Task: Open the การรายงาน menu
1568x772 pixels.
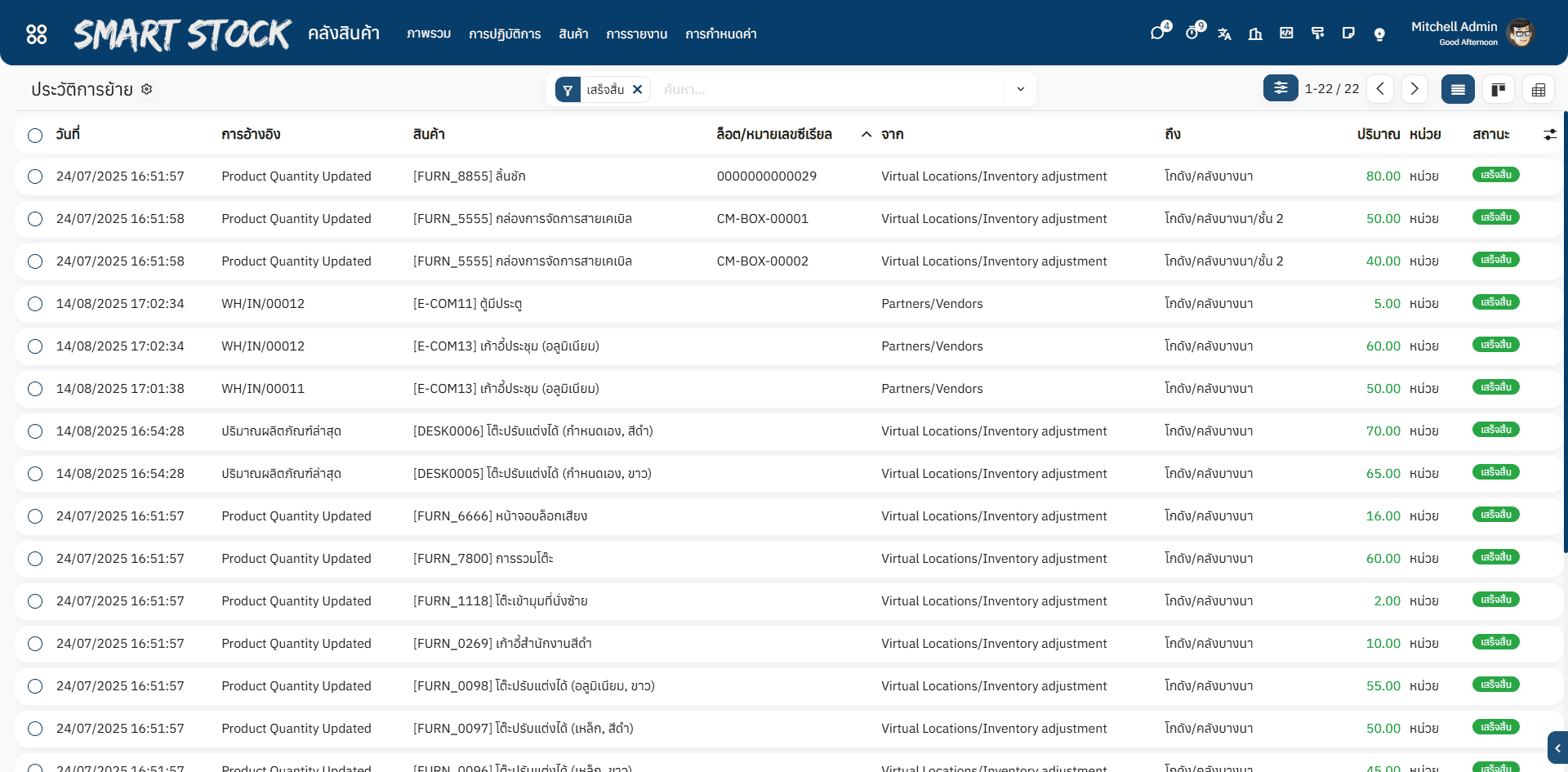Action: coord(636,34)
